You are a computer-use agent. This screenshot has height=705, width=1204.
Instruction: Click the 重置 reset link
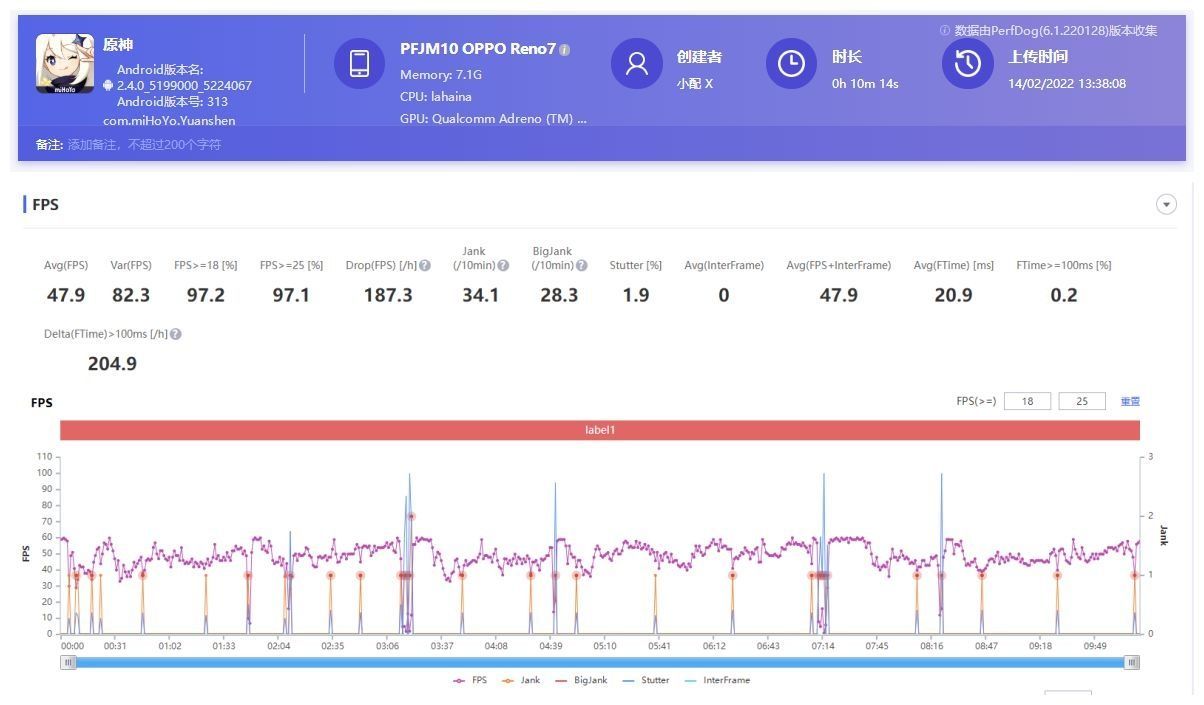[x=1130, y=402]
